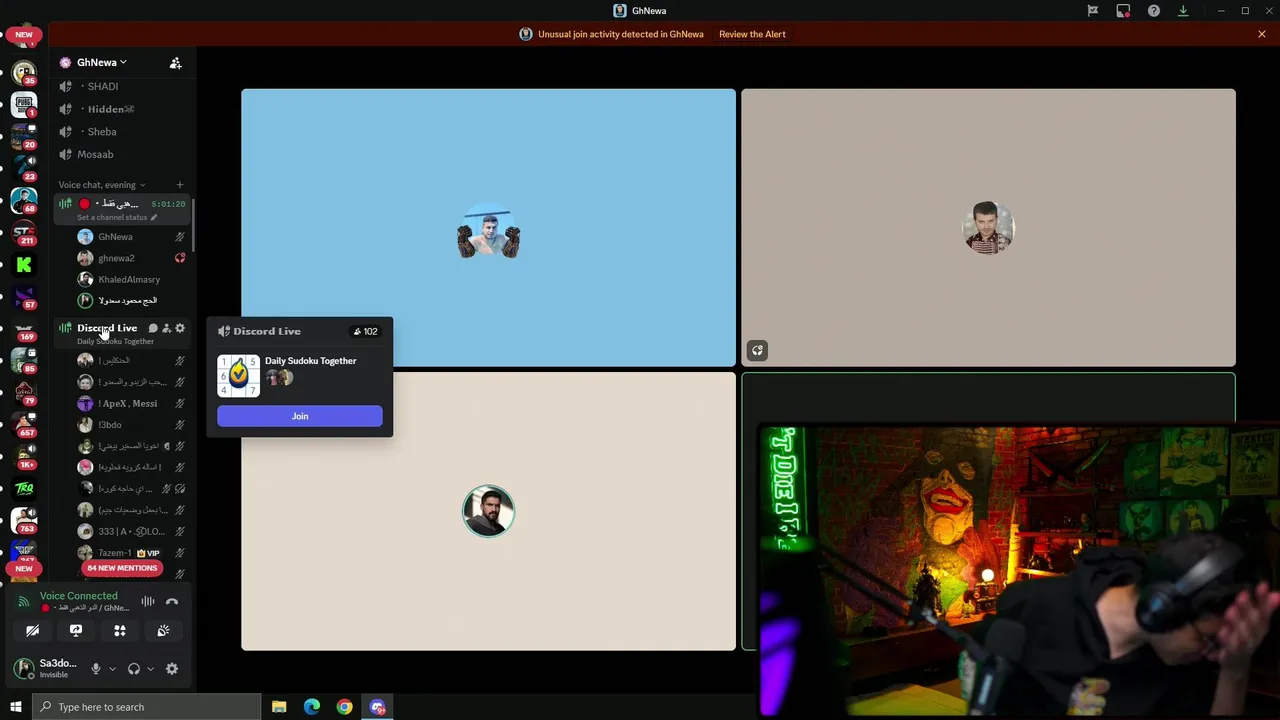1280x720 pixels.
Task: Click the Discord Live stage channel
Action: tap(107, 328)
